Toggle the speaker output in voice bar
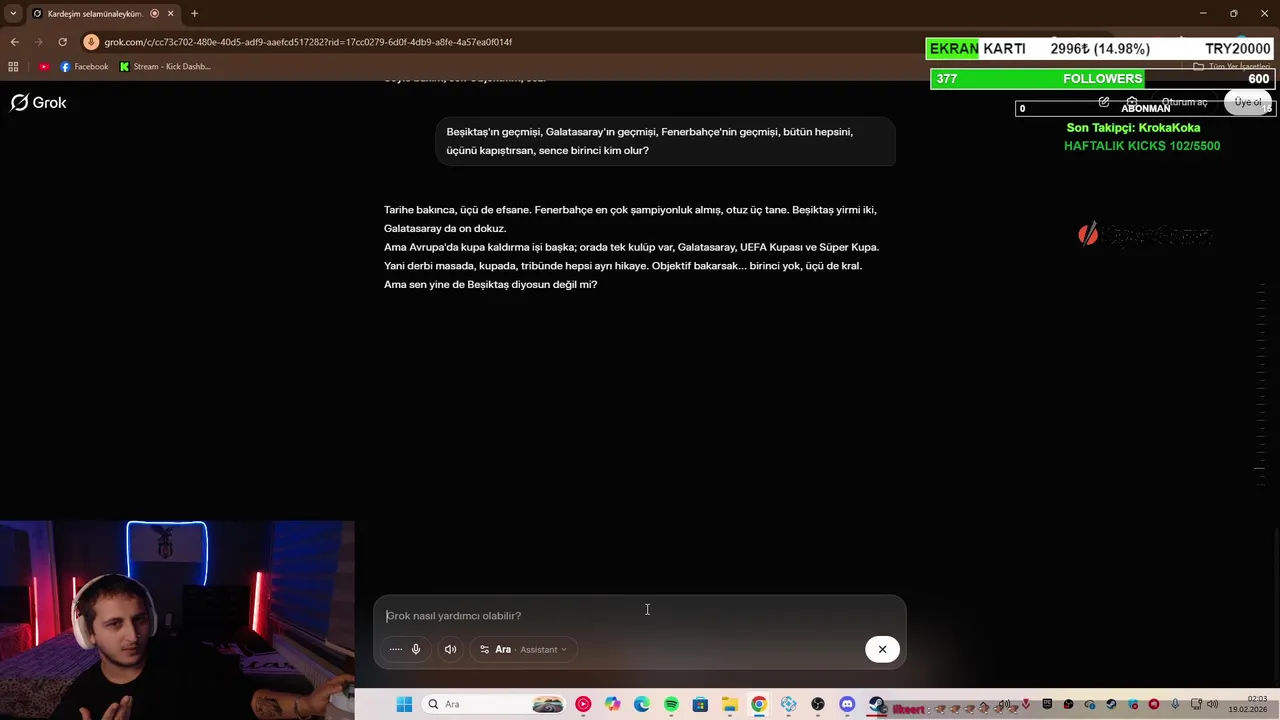 [450, 649]
